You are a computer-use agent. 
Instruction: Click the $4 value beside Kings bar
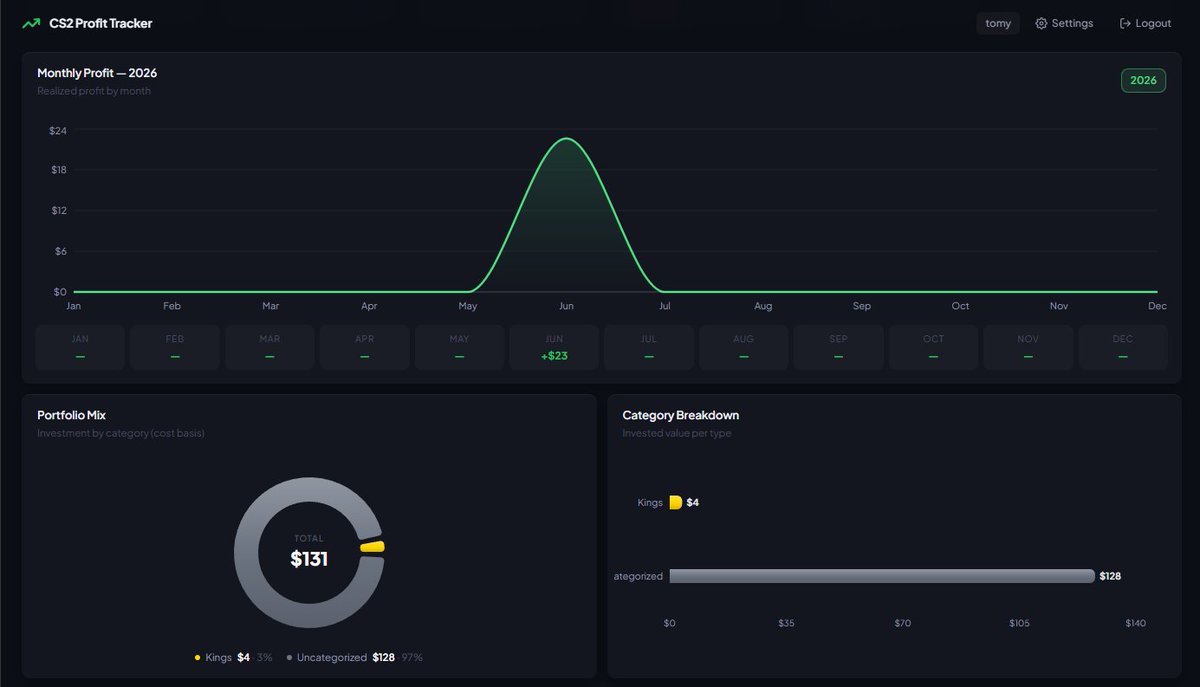click(692, 502)
